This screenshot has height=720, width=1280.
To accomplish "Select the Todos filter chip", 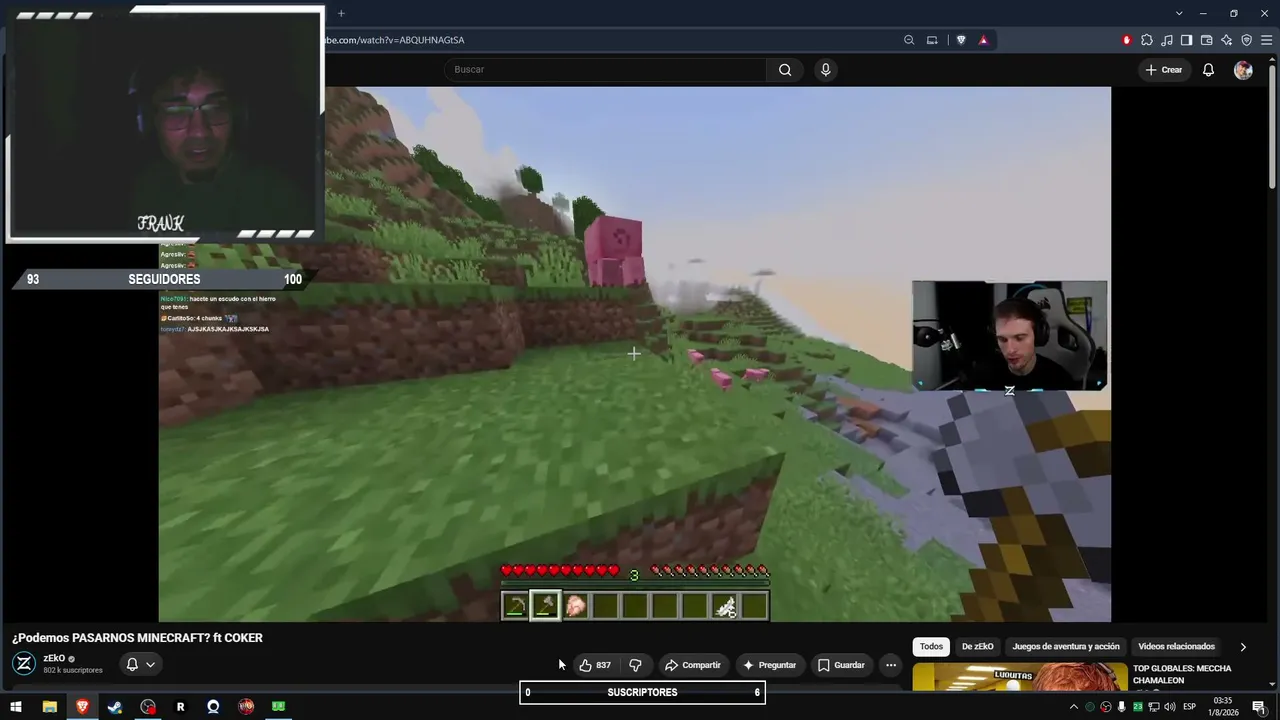I will point(931,647).
